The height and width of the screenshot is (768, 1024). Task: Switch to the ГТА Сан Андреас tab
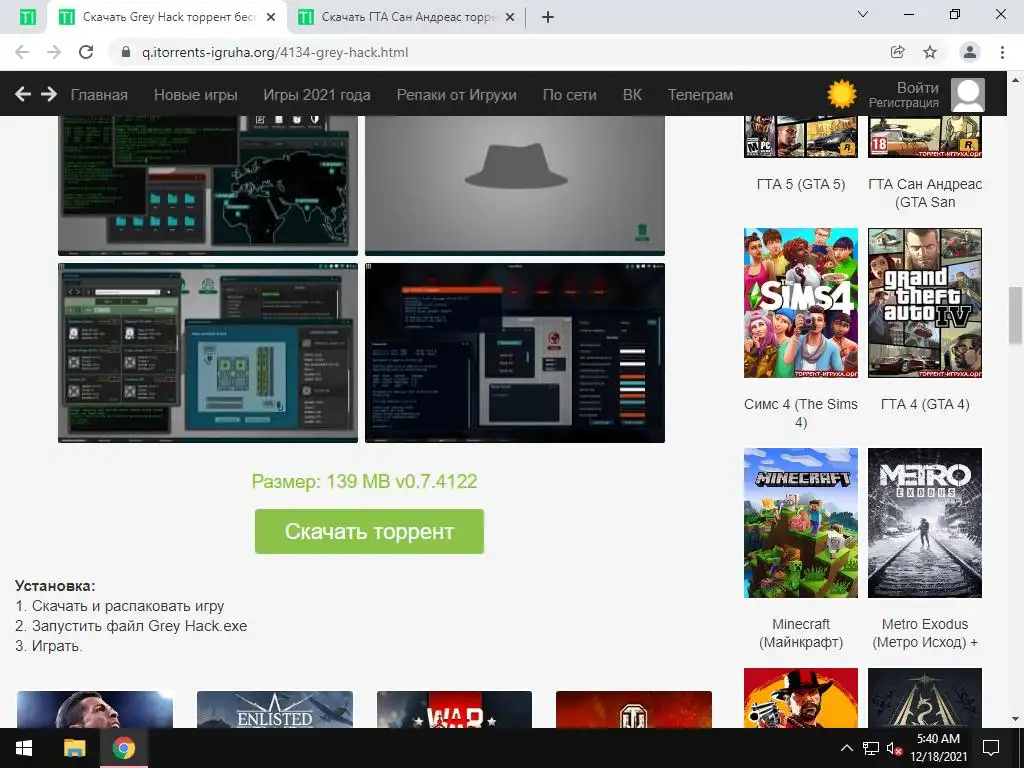[406, 17]
